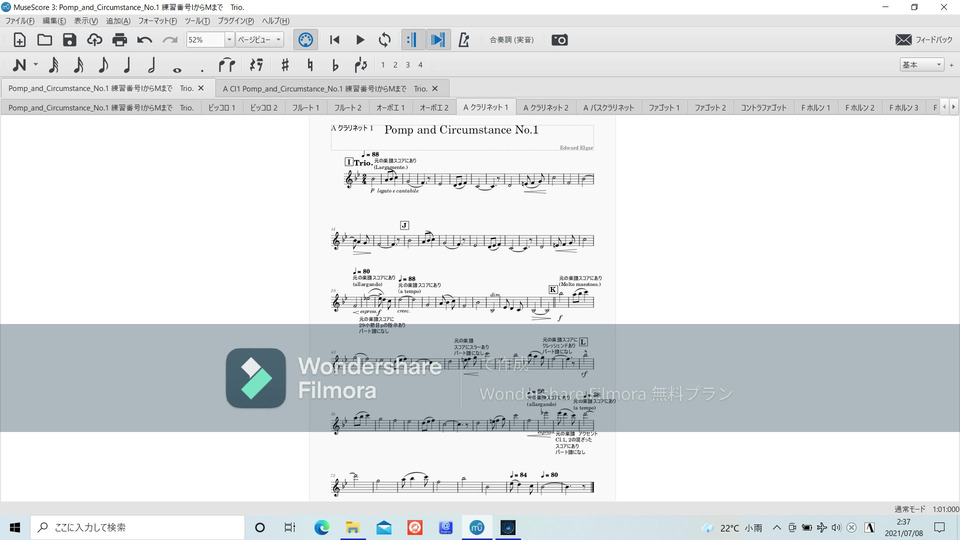
Task: Open feedback with the envelope icon
Action: click(x=904, y=40)
